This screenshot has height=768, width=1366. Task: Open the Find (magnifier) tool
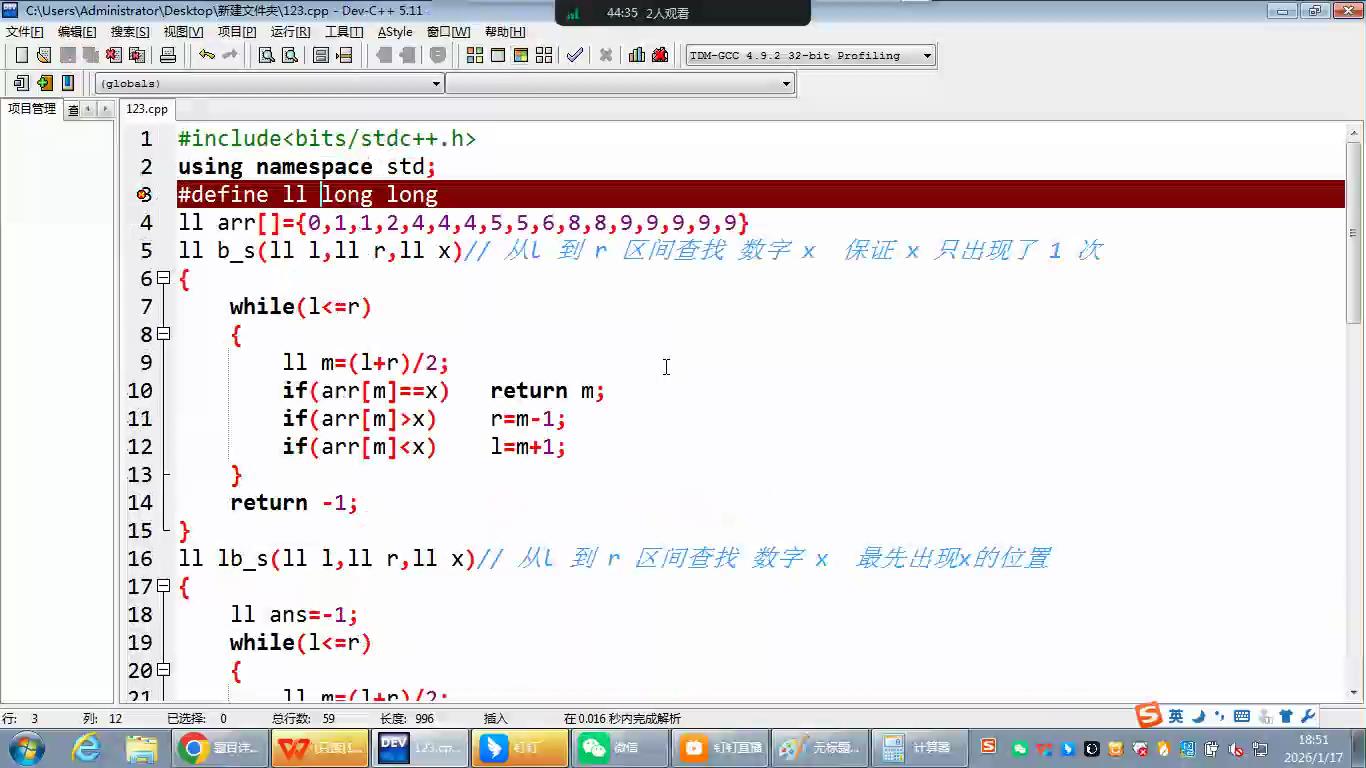point(267,55)
